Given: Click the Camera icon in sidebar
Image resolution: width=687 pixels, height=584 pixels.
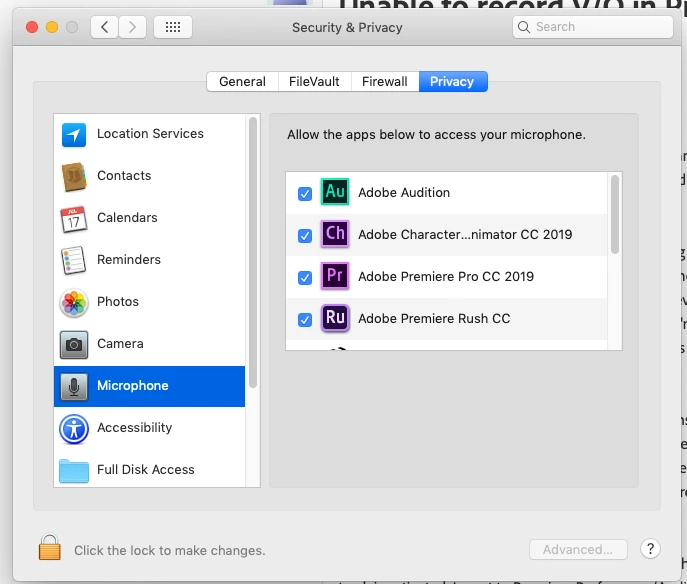Looking at the screenshot, I should (x=74, y=345).
